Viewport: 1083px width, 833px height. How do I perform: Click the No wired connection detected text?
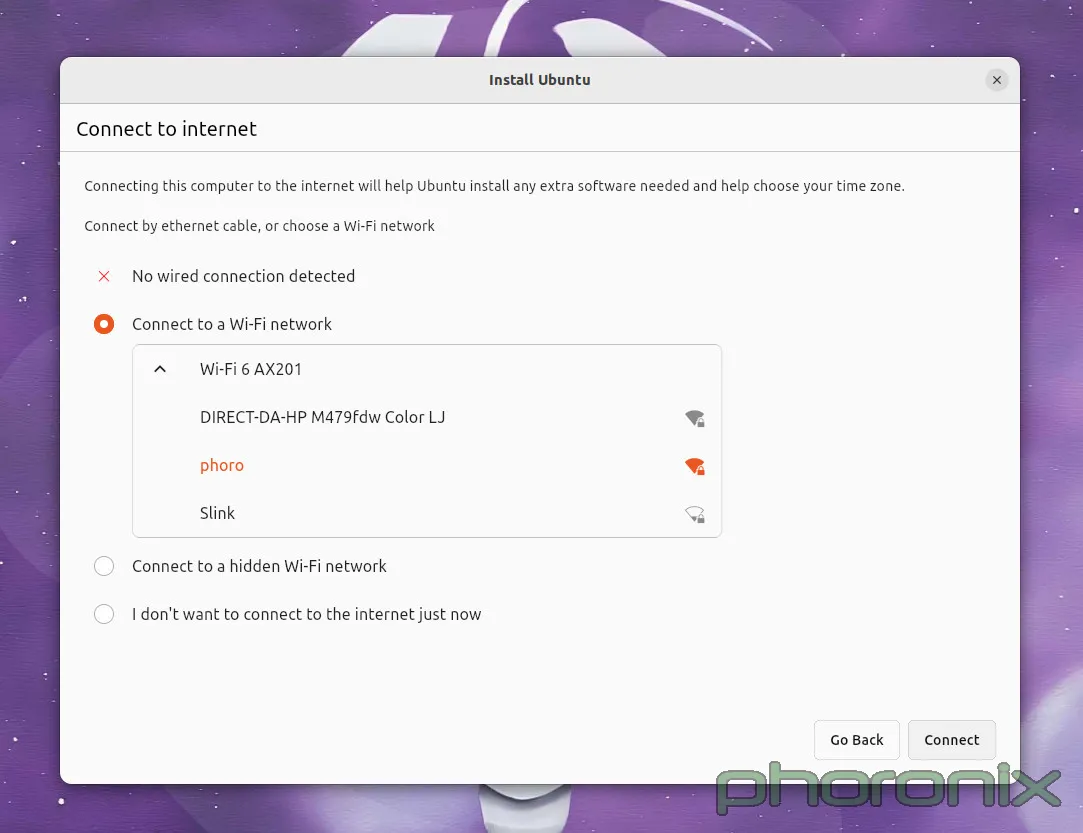click(x=243, y=276)
